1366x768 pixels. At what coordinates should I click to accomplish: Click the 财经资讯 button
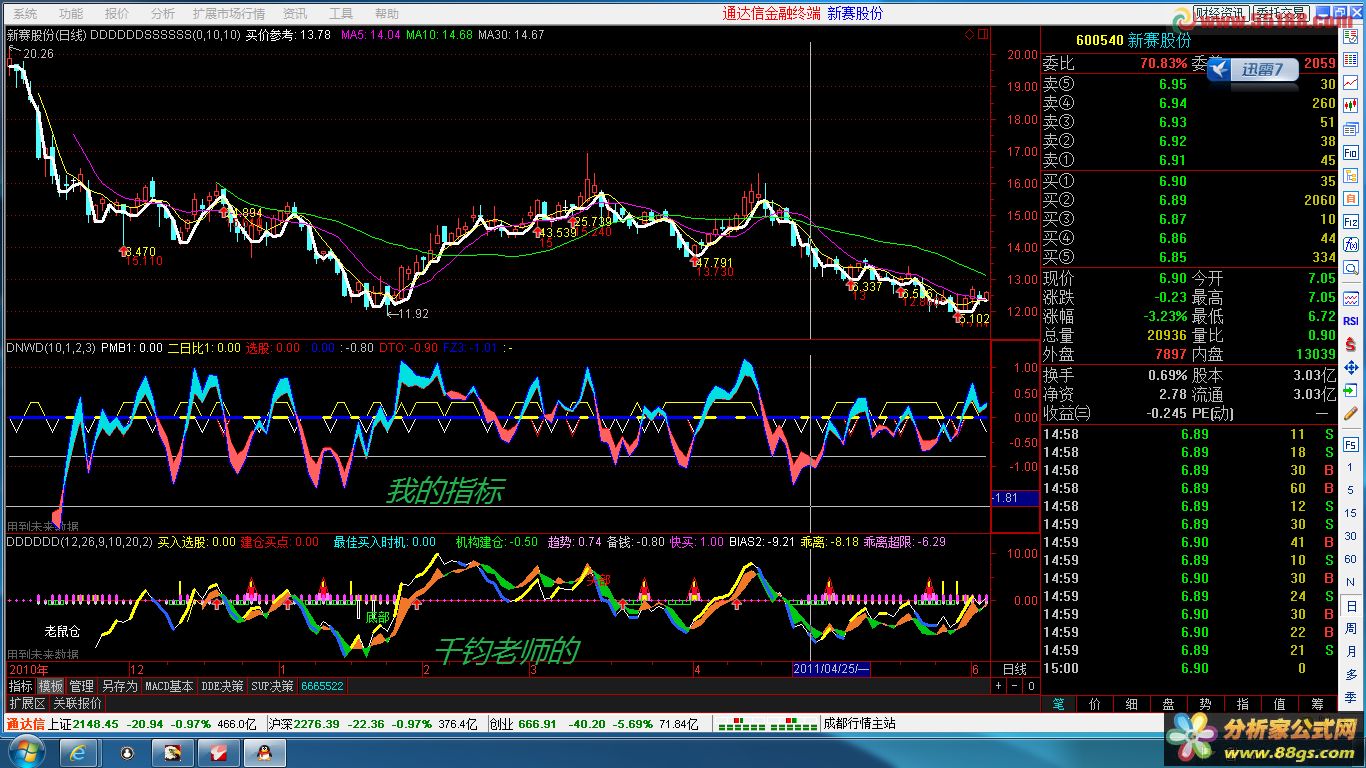1222,13
